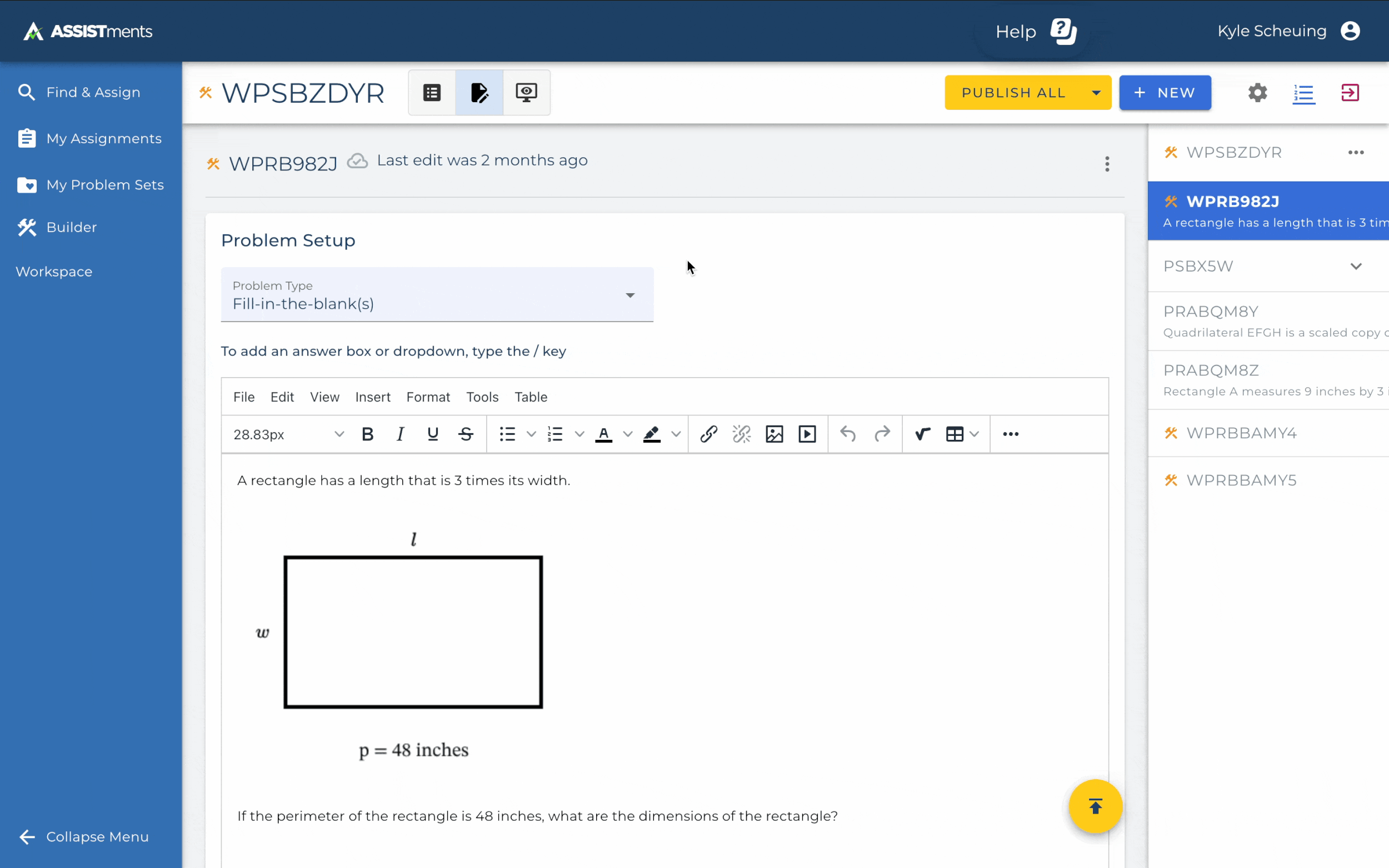Click the insert media video icon
Screen dimensions: 1389x868
[807, 434]
